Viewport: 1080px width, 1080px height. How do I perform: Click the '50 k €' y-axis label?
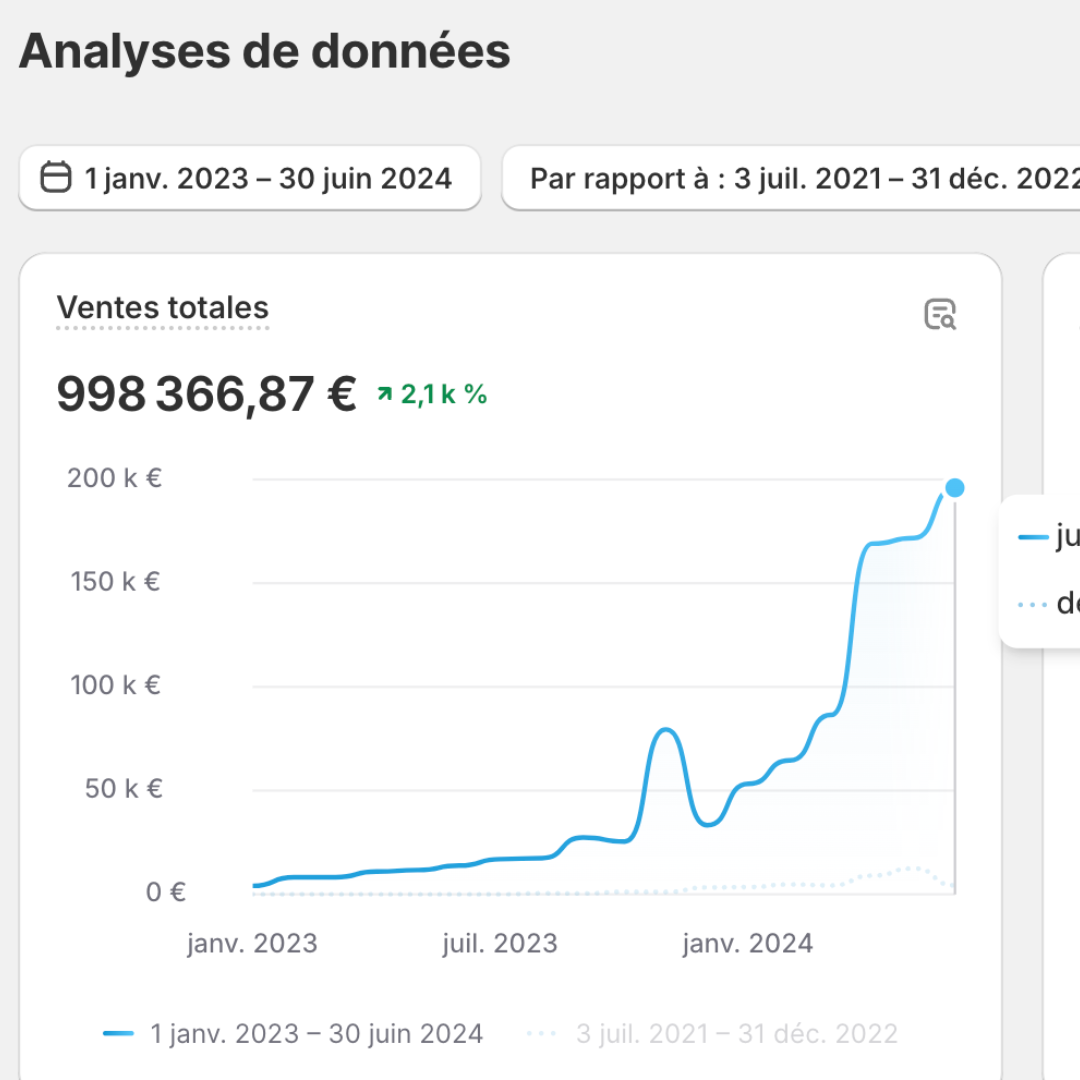click(124, 788)
